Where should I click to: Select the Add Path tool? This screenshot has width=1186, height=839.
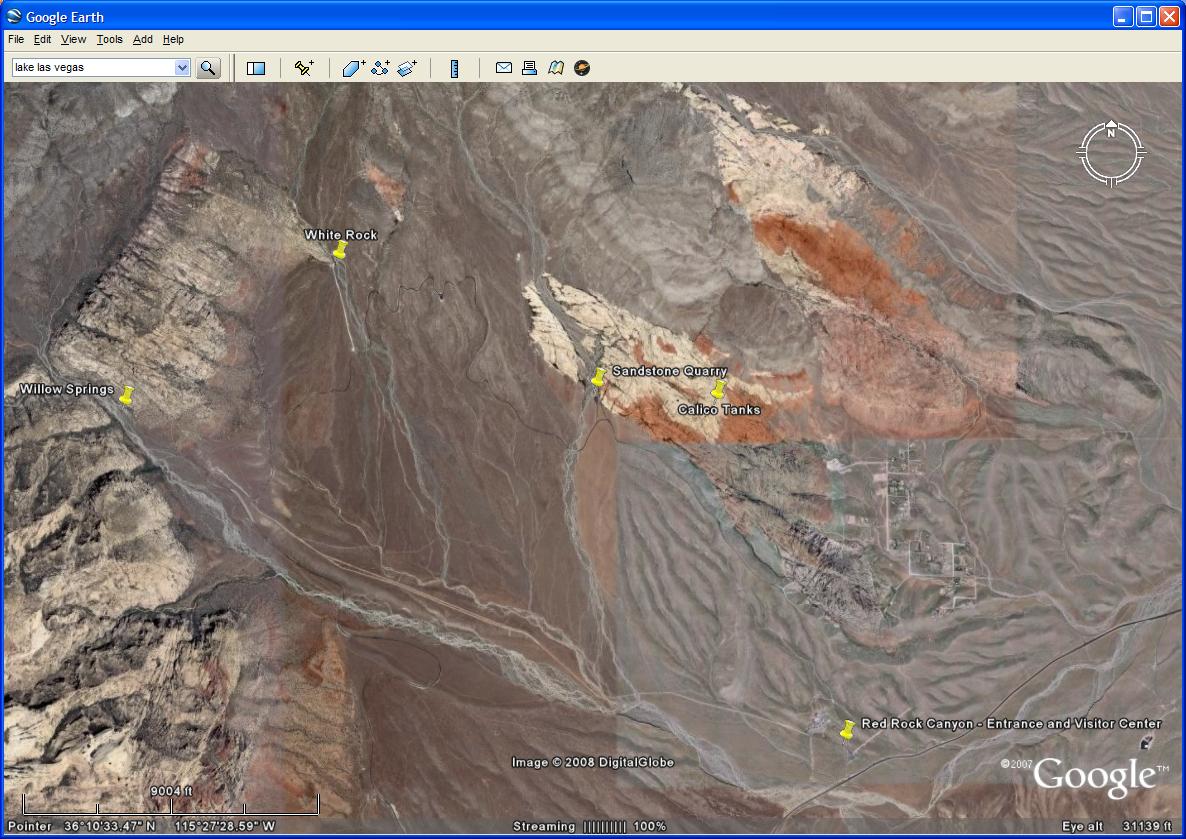point(380,68)
